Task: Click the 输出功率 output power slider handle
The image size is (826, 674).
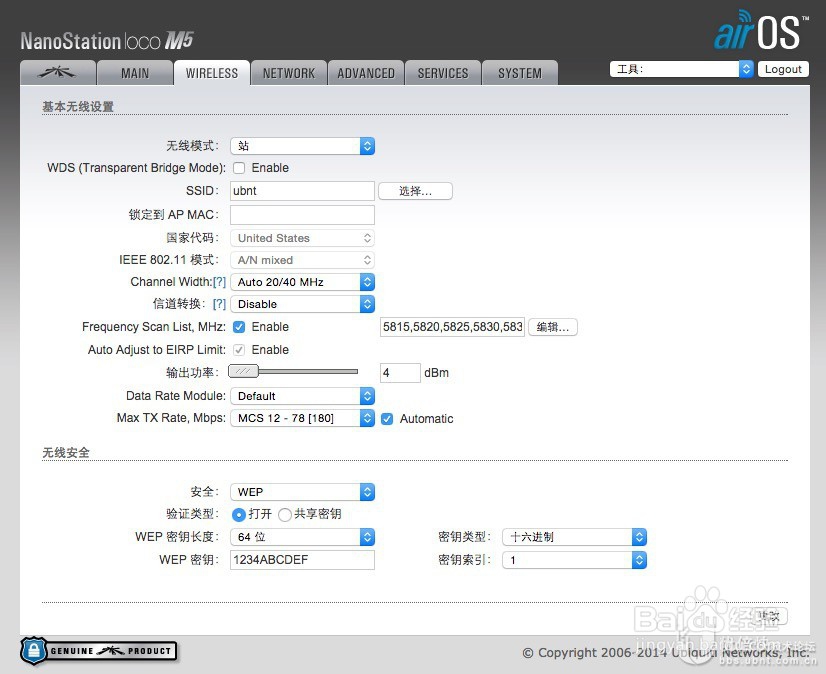Action: click(243, 372)
